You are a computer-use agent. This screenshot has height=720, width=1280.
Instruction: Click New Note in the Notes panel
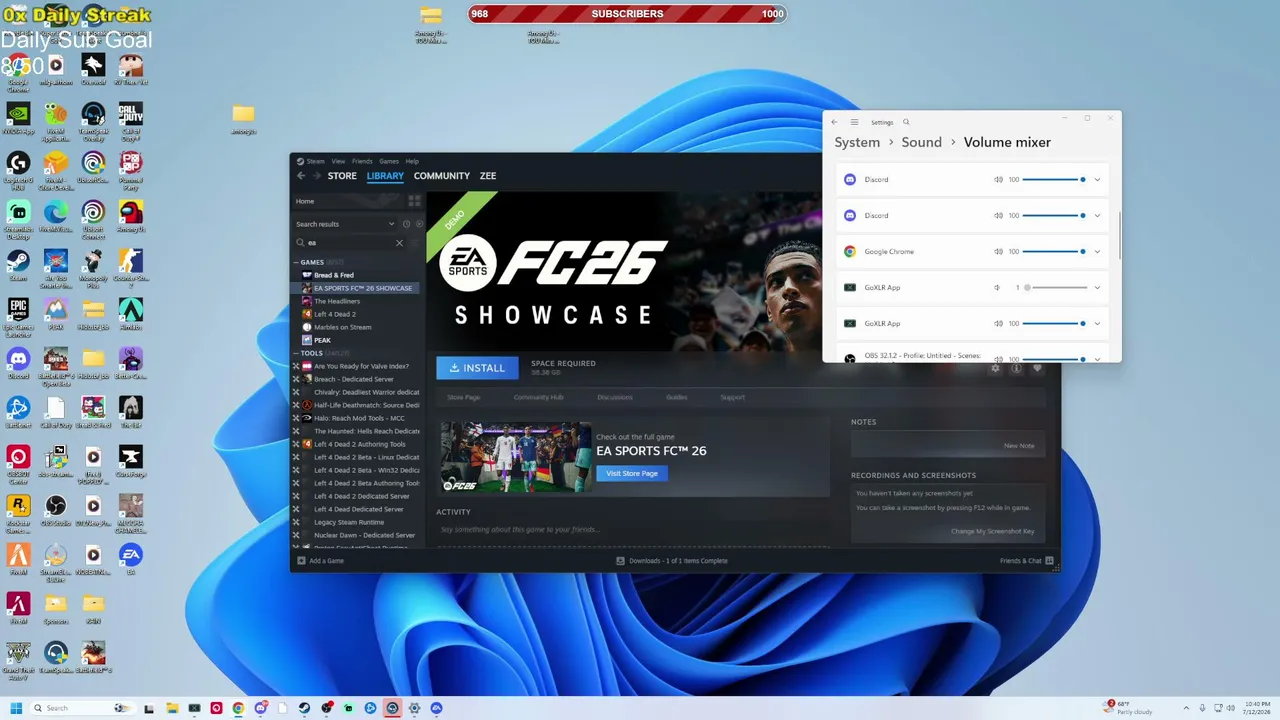pyautogui.click(x=1019, y=446)
